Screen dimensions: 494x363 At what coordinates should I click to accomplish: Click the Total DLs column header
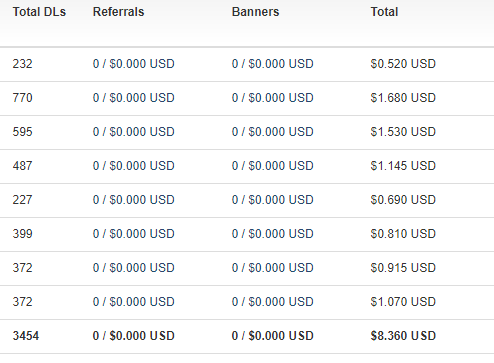pyautogui.click(x=39, y=12)
